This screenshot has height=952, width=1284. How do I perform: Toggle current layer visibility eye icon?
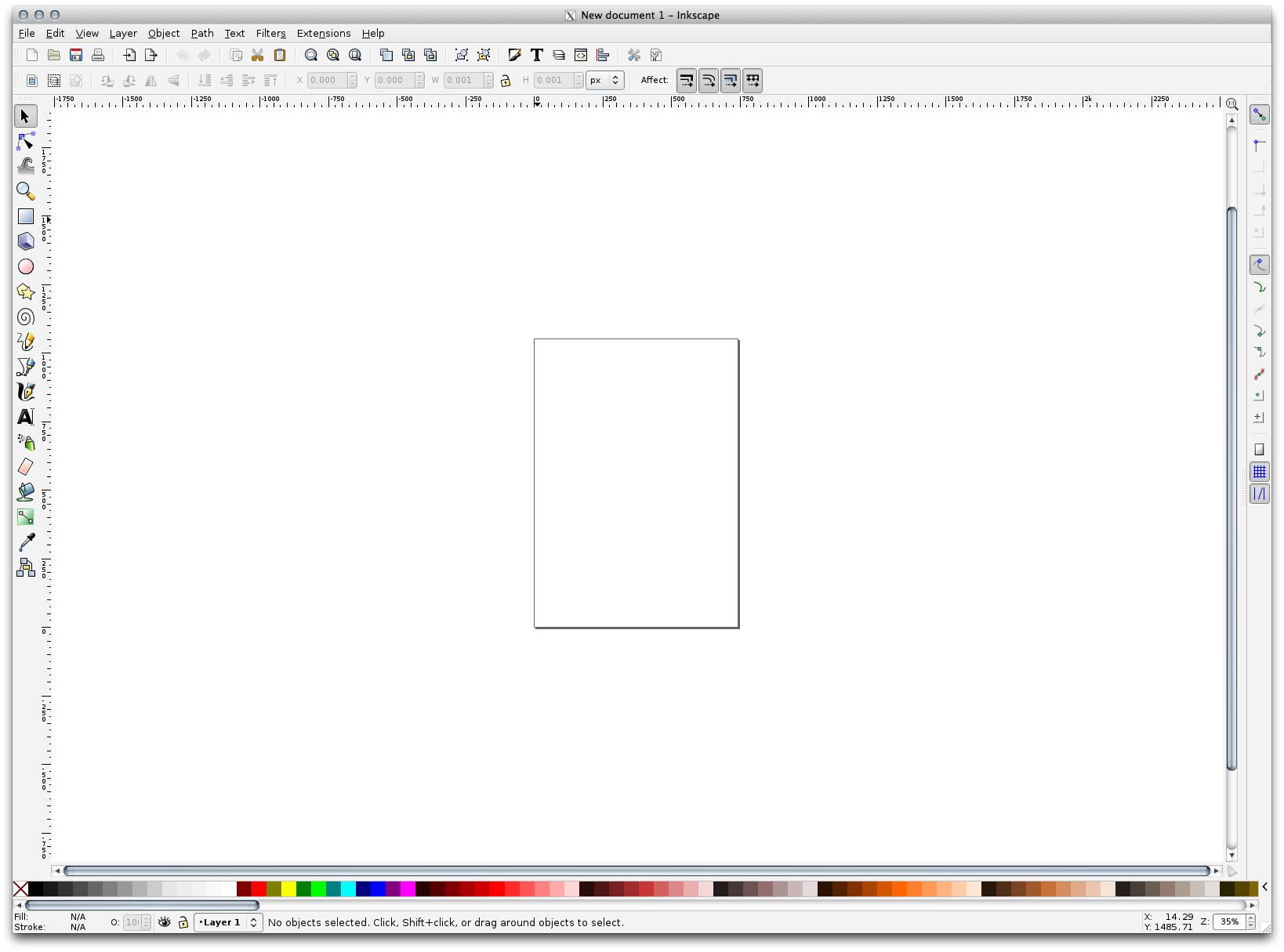click(x=164, y=922)
